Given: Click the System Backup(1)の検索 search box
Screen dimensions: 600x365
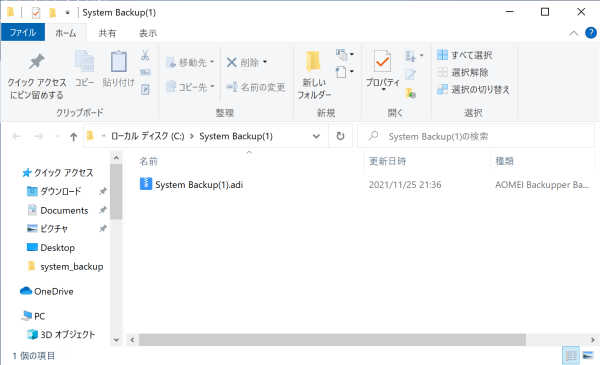Looking at the screenshot, I should [476, 136].
